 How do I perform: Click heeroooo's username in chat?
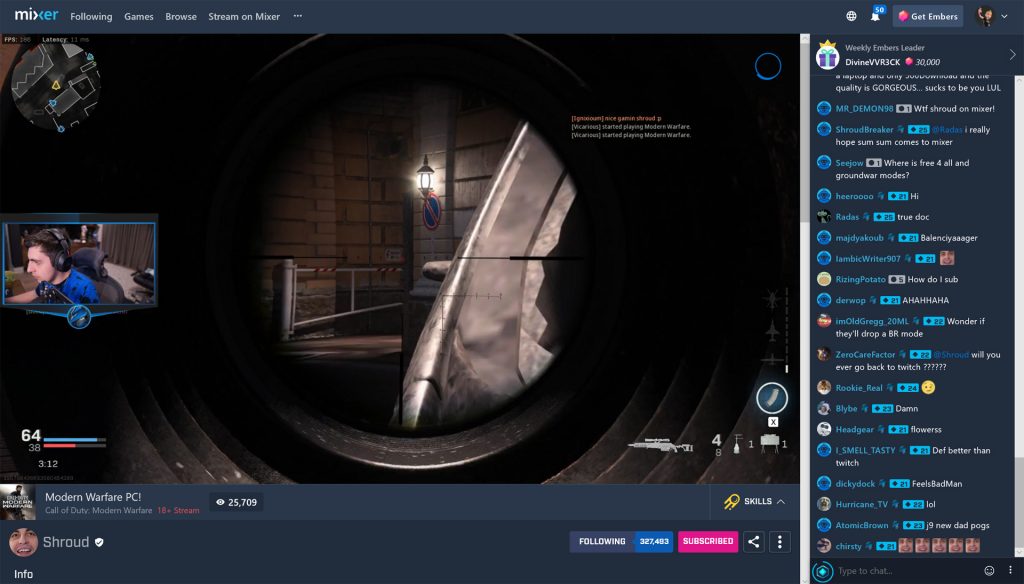coord(854,196)
